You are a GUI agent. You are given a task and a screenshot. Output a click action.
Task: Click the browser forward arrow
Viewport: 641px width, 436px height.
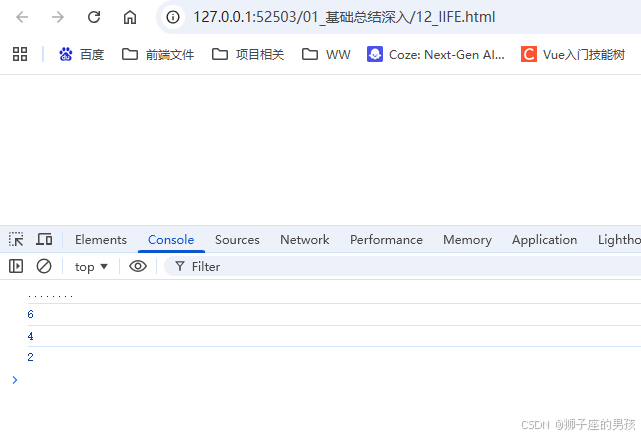(58, 17)
